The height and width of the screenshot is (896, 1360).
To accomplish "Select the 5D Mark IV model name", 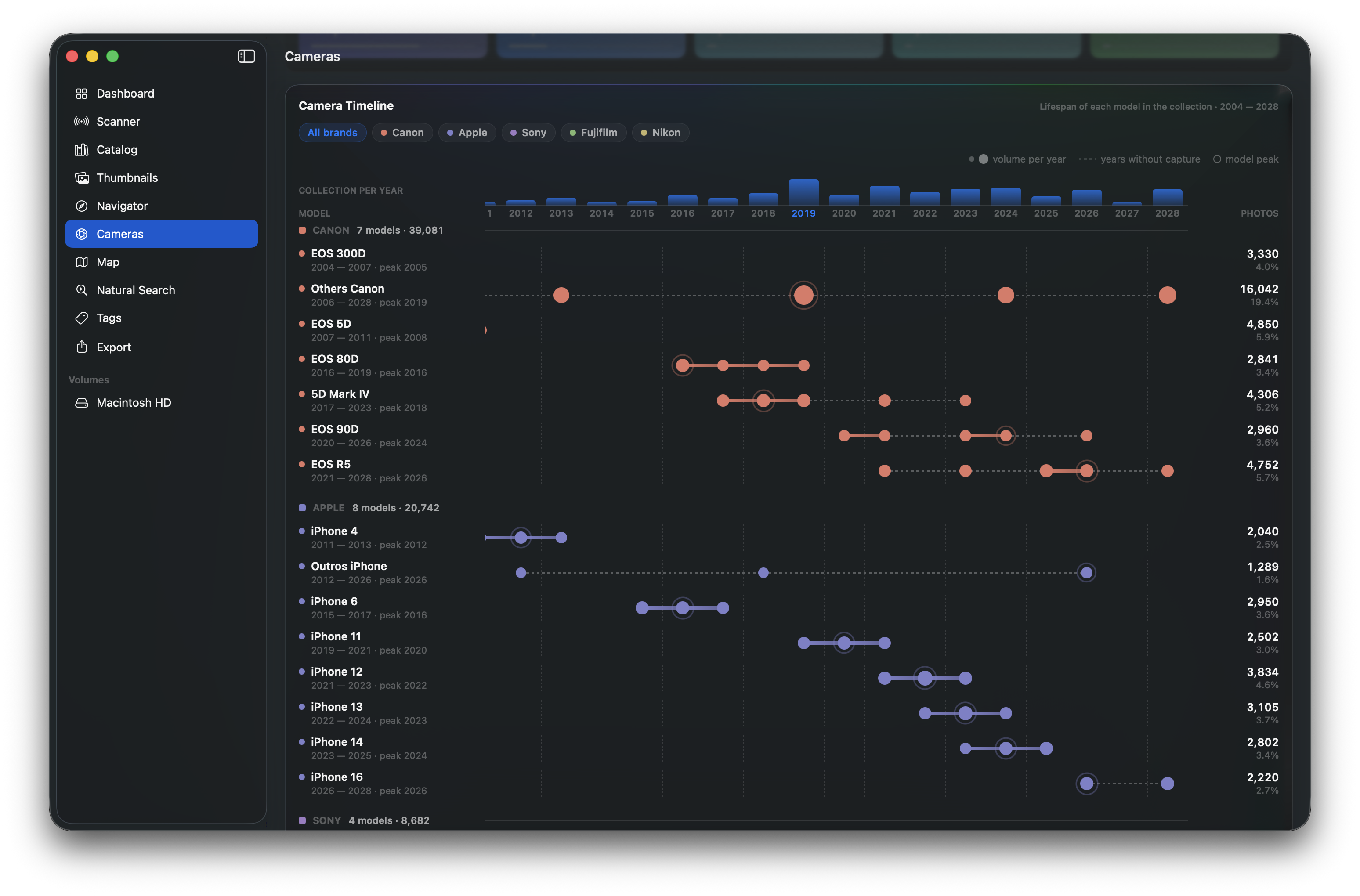I will [x=340, y=394].
